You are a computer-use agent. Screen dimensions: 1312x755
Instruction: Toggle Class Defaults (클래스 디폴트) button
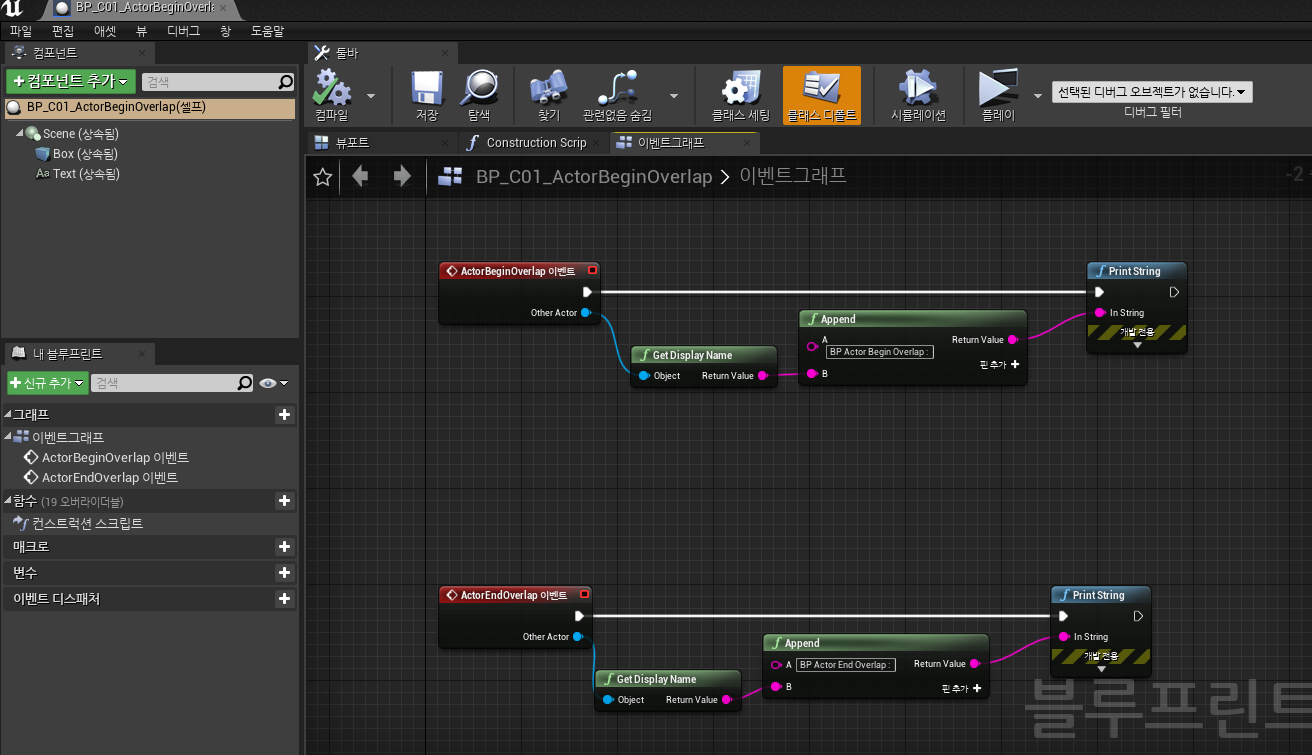pos(822,96)
